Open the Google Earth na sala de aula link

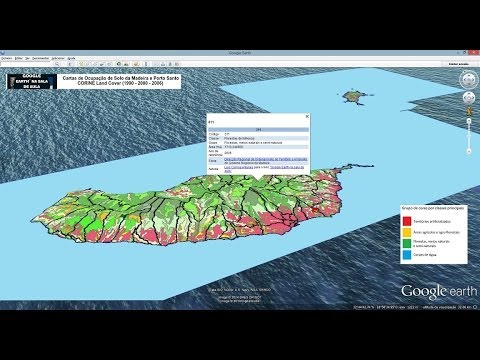pyautogui.click(x=287, y=167)
